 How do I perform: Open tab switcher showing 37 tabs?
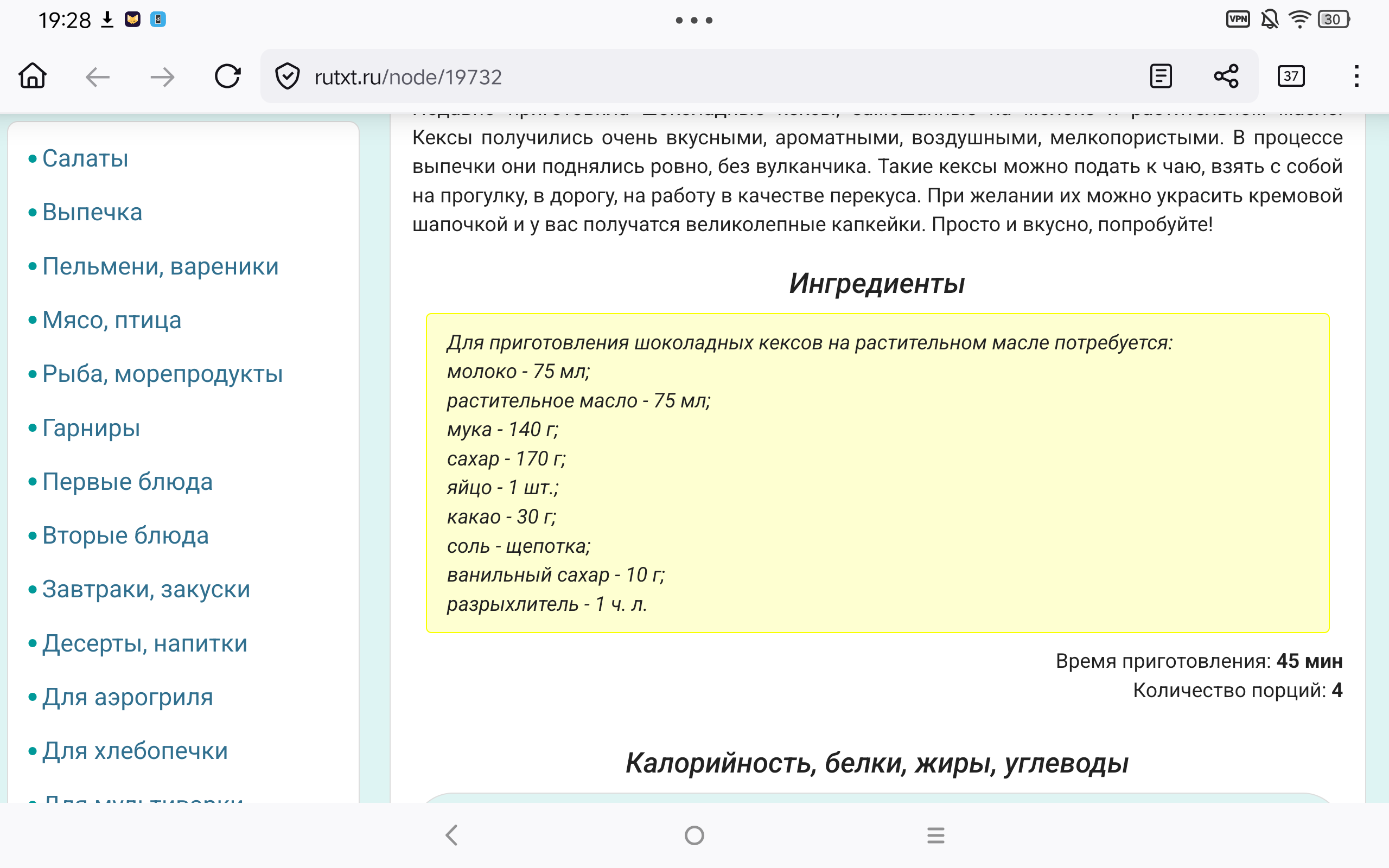click(1291, 76)
